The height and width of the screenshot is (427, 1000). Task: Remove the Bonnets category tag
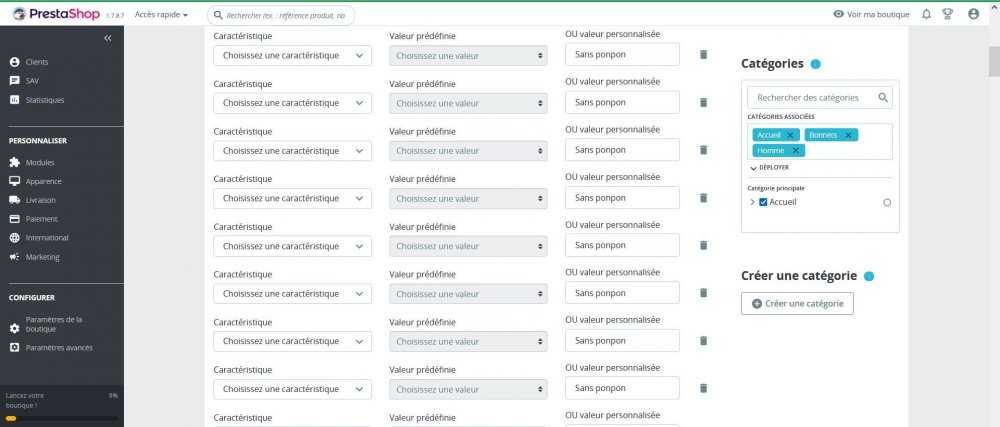(x=848, y=135)
